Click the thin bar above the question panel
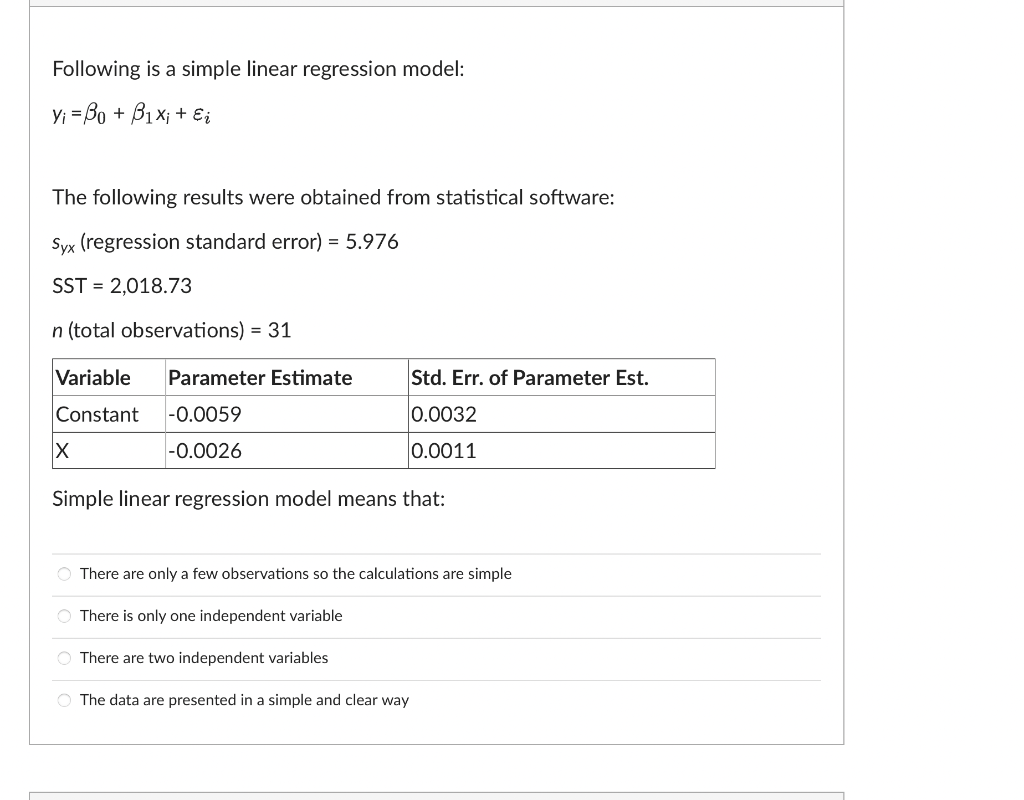Screen dimensions: 1024x800 point(437,6)
